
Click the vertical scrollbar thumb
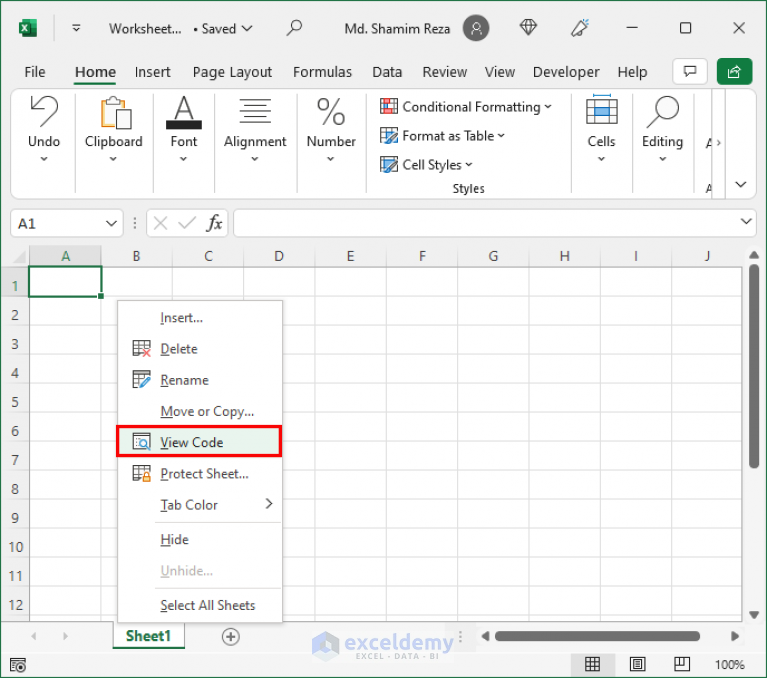click(754, 366)
